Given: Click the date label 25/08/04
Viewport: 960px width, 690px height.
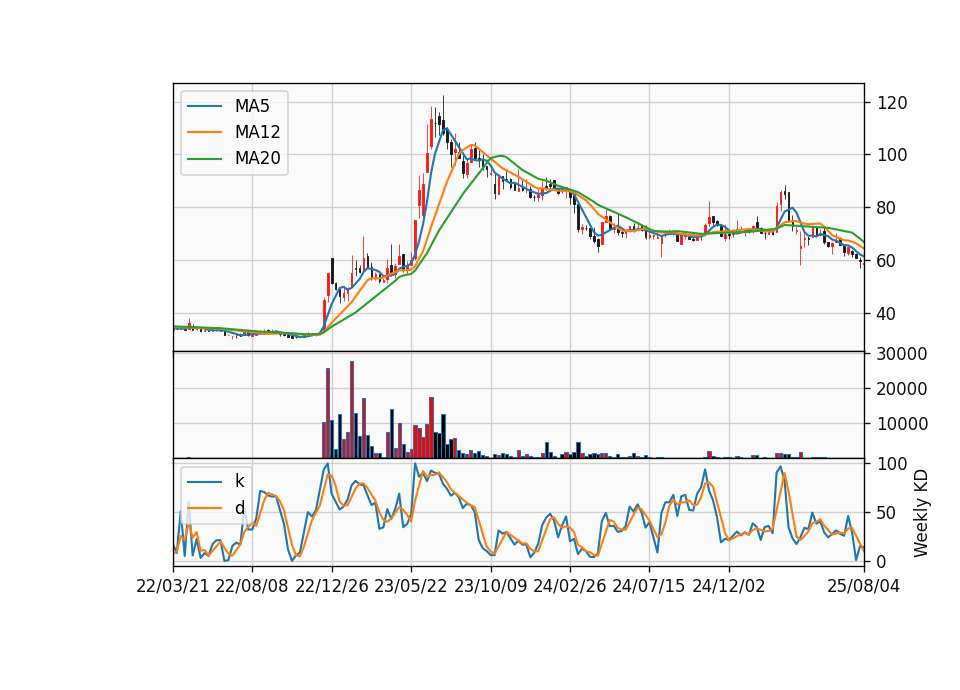Looking at the screenshot, I should point(864,586).
